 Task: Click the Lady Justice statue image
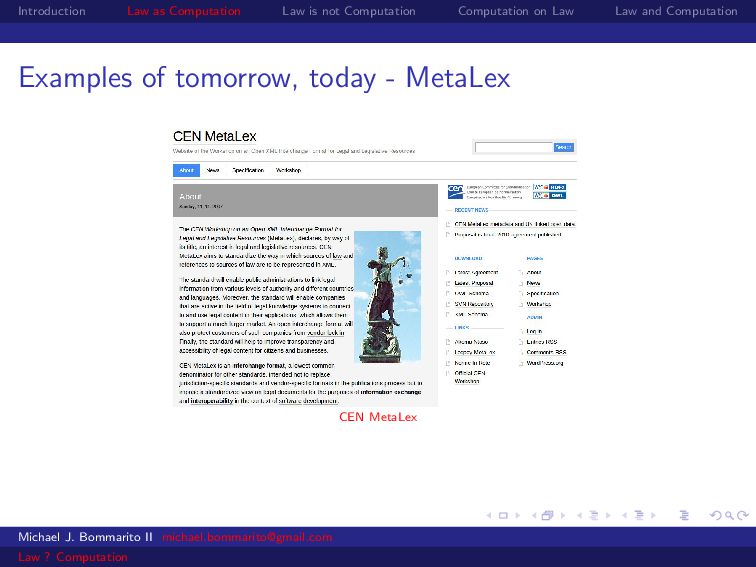pos(388,297)
